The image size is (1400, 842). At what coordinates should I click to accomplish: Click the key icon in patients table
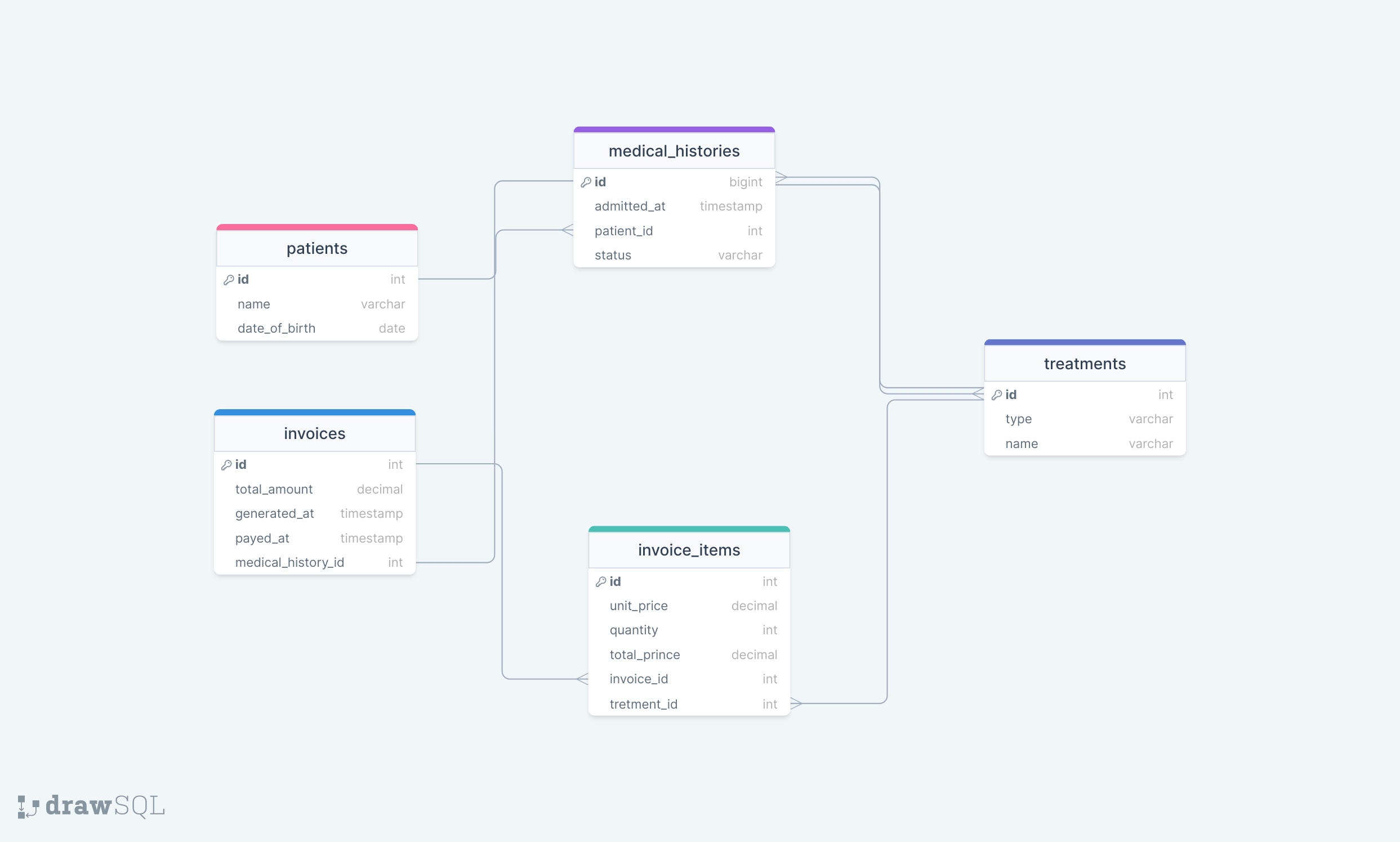(229, 280)
